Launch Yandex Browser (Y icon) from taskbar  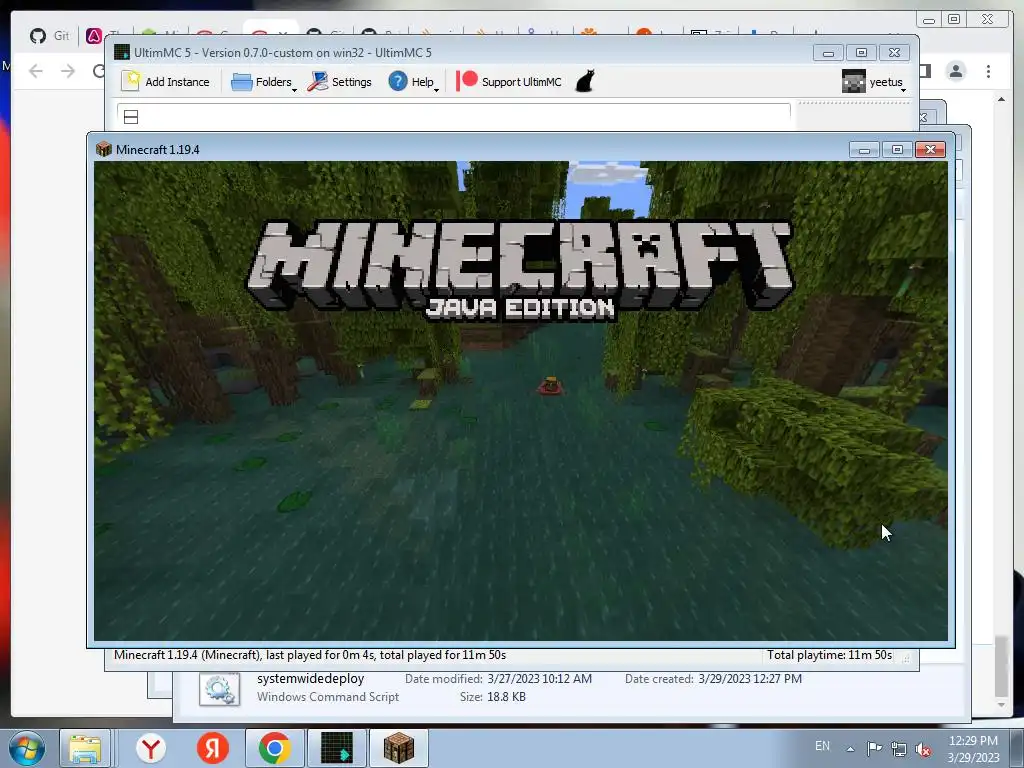tap(151, 748)
